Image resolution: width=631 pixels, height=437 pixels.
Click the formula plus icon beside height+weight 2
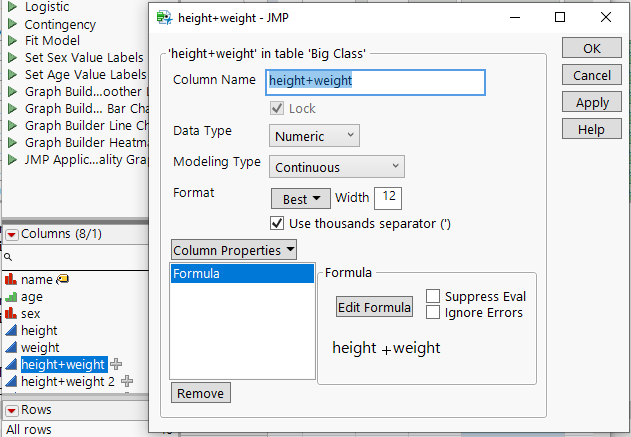[127, 382]
